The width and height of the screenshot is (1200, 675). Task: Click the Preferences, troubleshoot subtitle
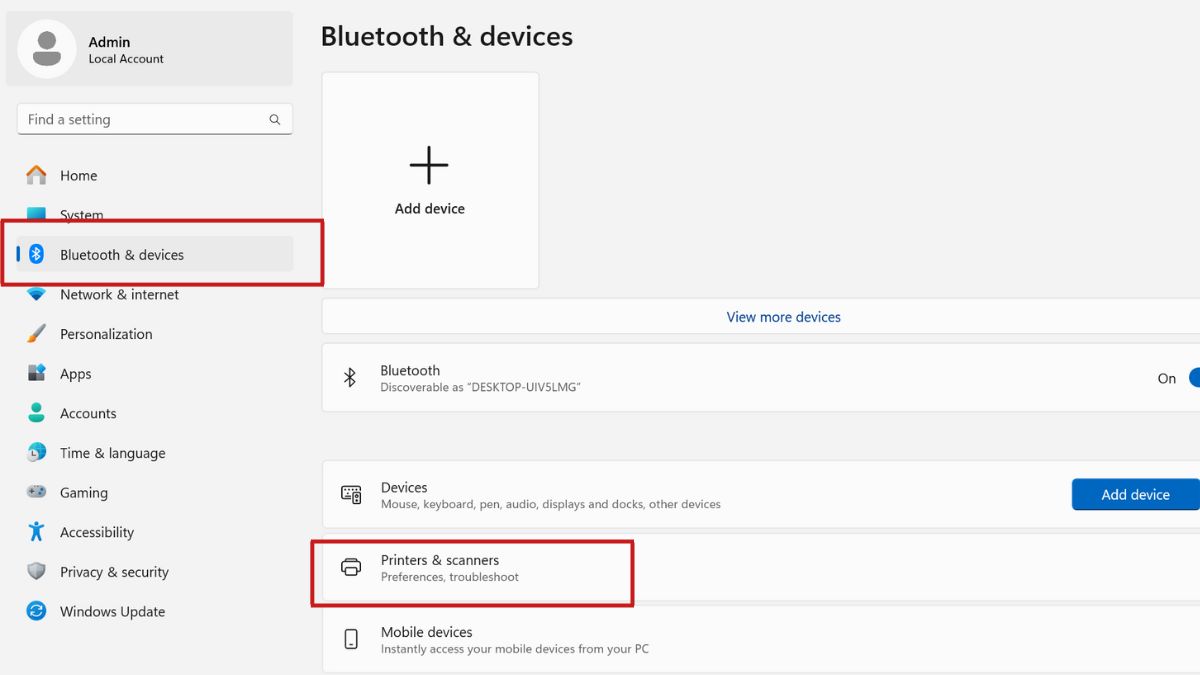click(450, 577)
